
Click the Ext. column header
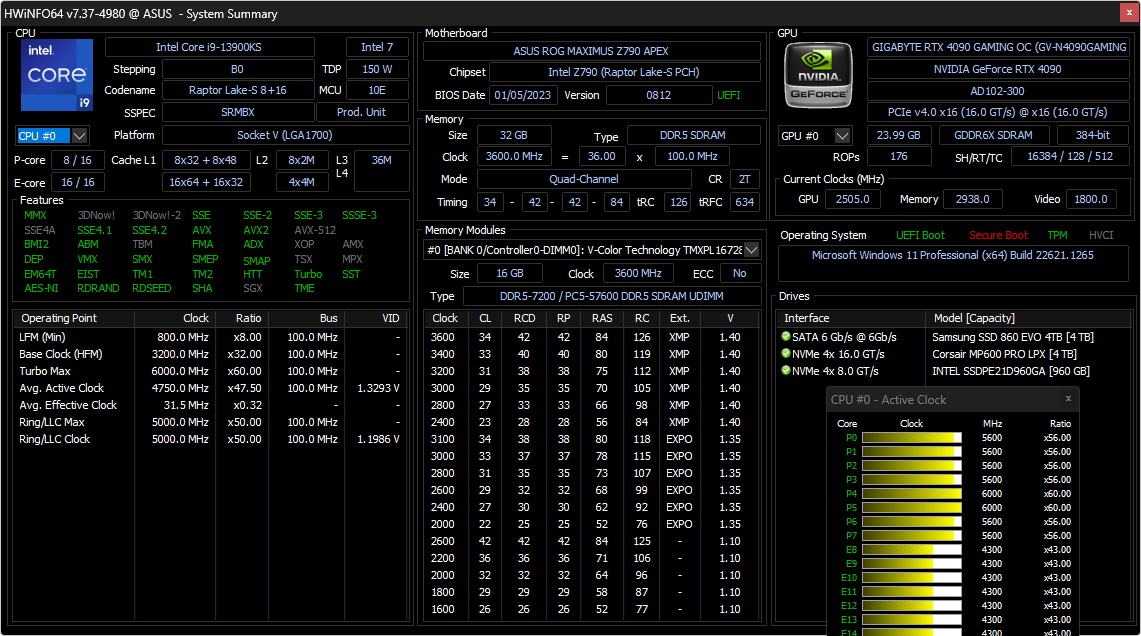pos(679,318)
